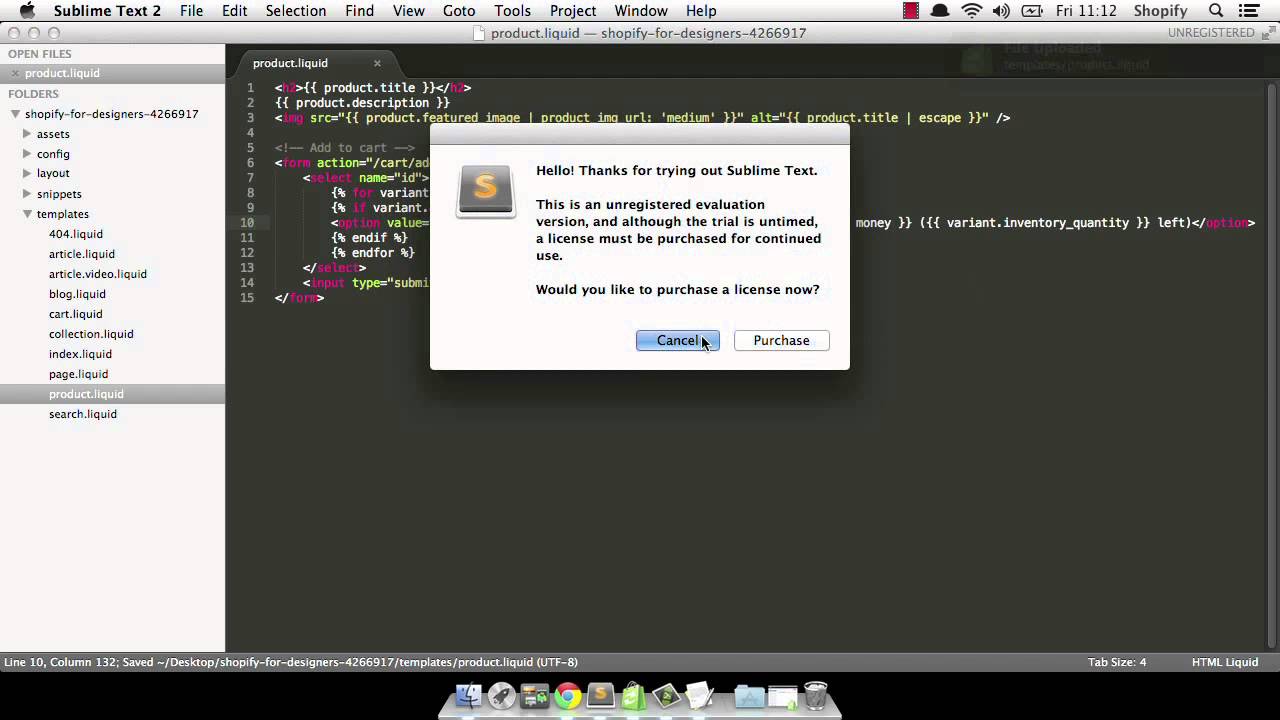
Task: Expand the layout folder
Action: pos(28,174)
